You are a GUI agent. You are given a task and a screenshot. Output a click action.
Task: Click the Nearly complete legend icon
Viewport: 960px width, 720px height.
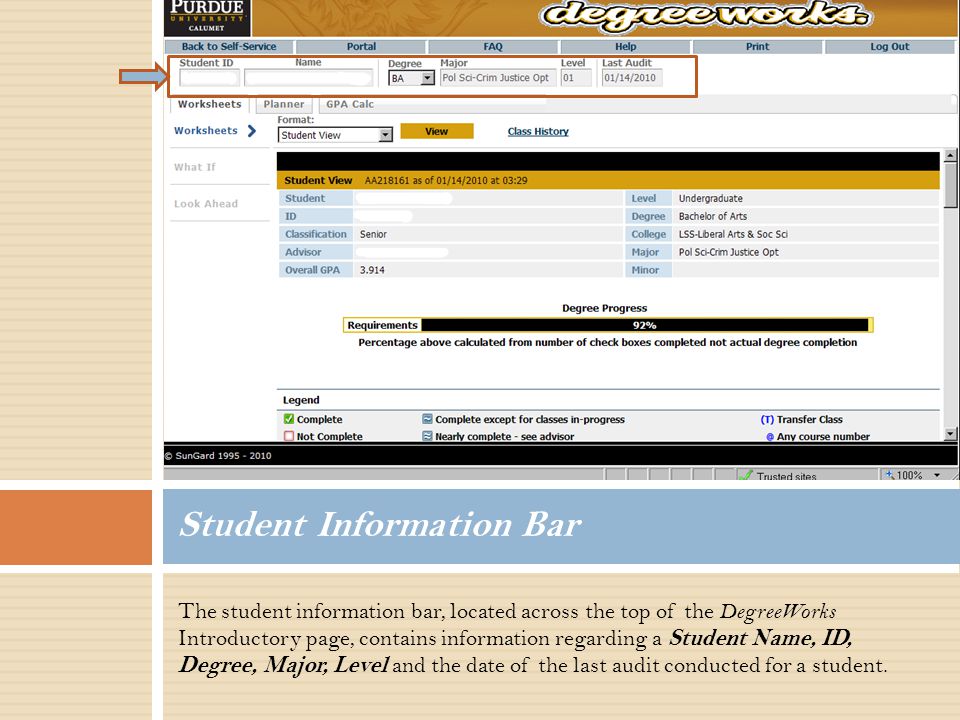click(x=427, y=436)
